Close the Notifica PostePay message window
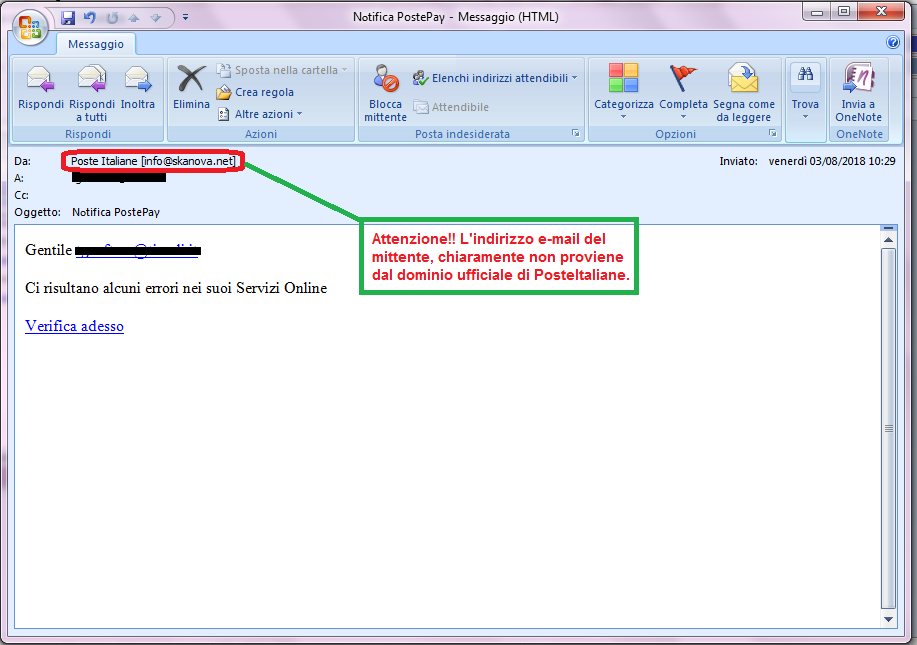Screen dimensions: 917x645 [882, 12]
